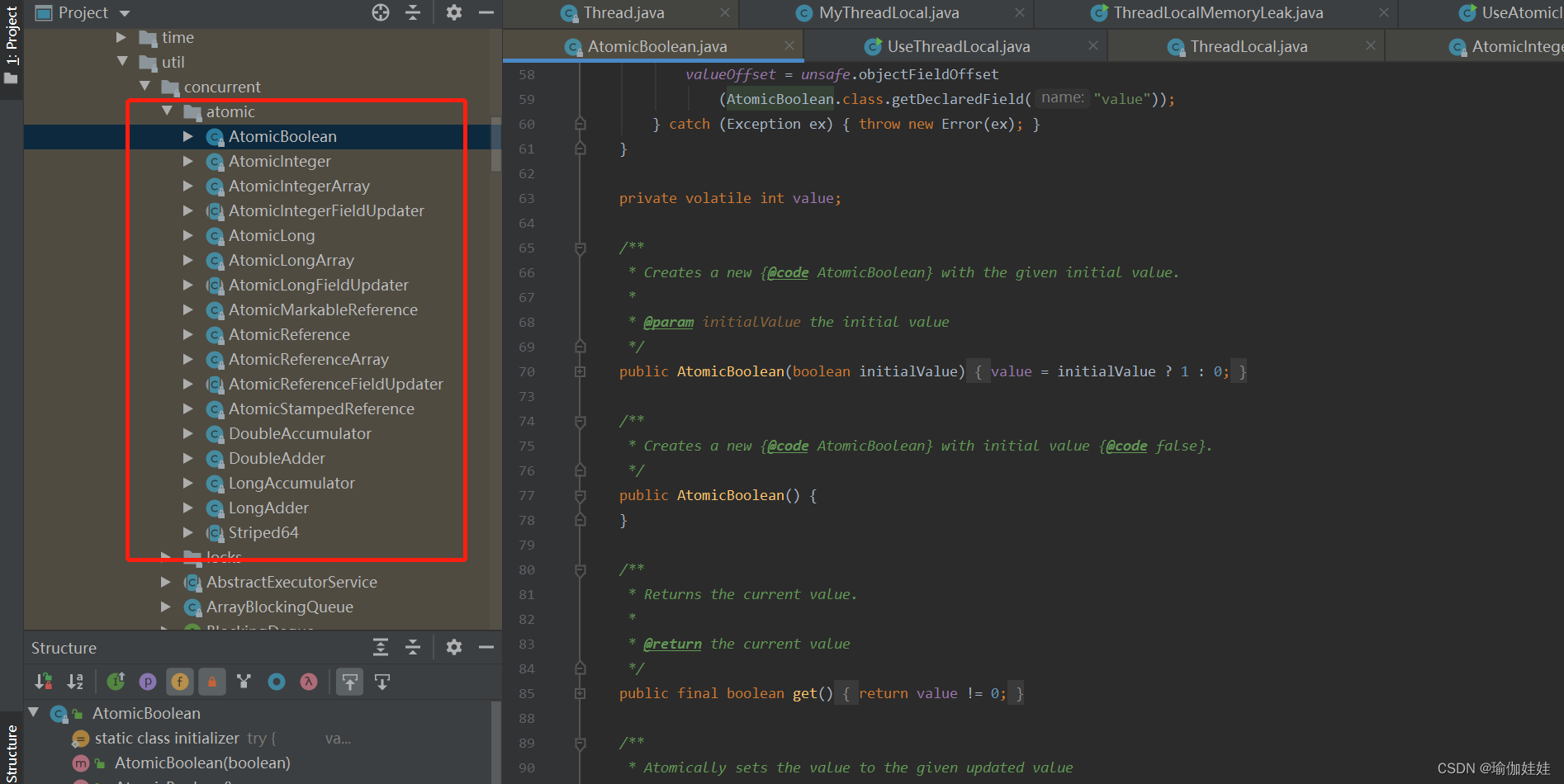Expand folded get() method at line 85
1564x784 pixels.
(581, 694)
